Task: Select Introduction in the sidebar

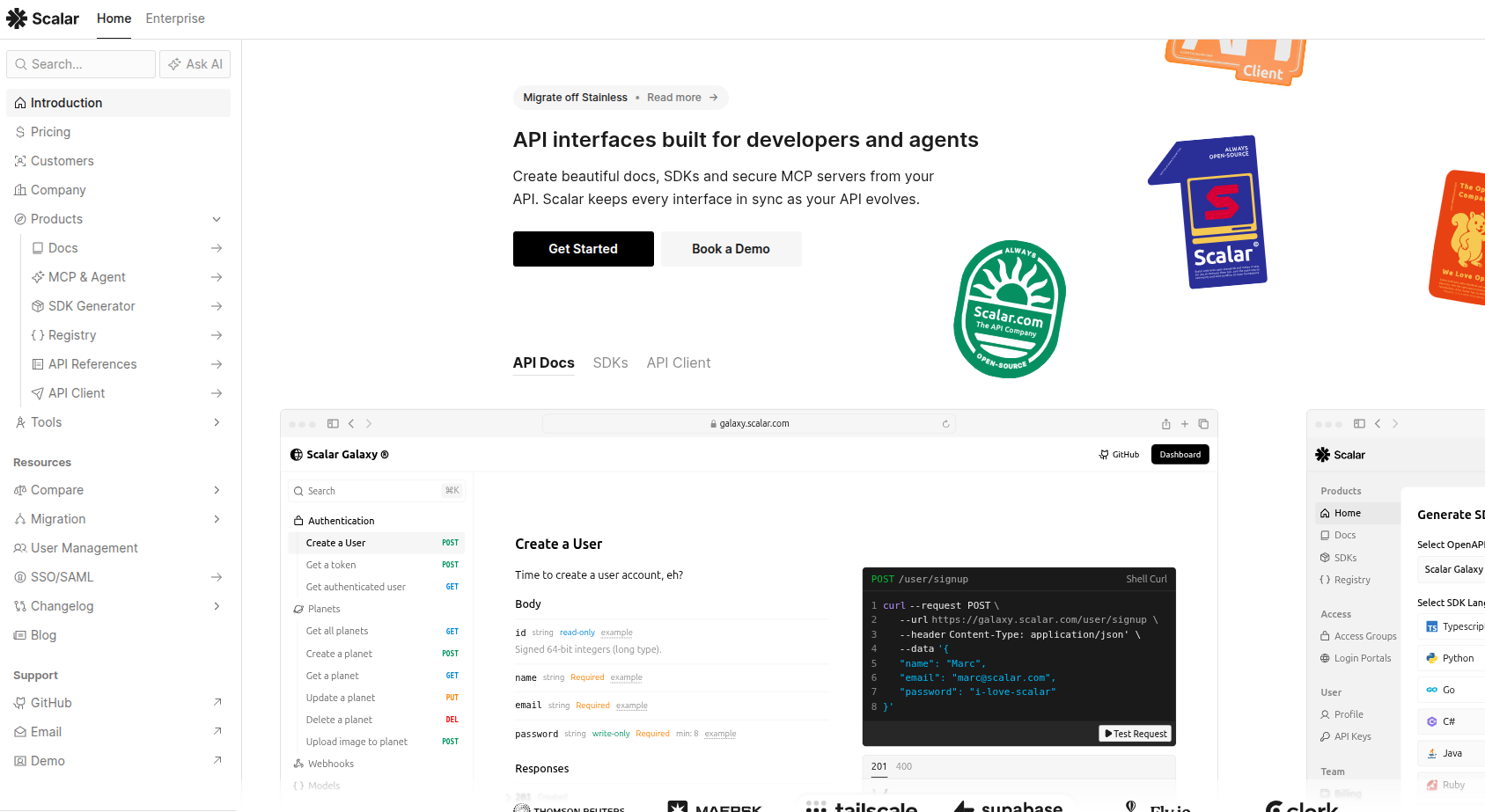Action: point(118,103)
